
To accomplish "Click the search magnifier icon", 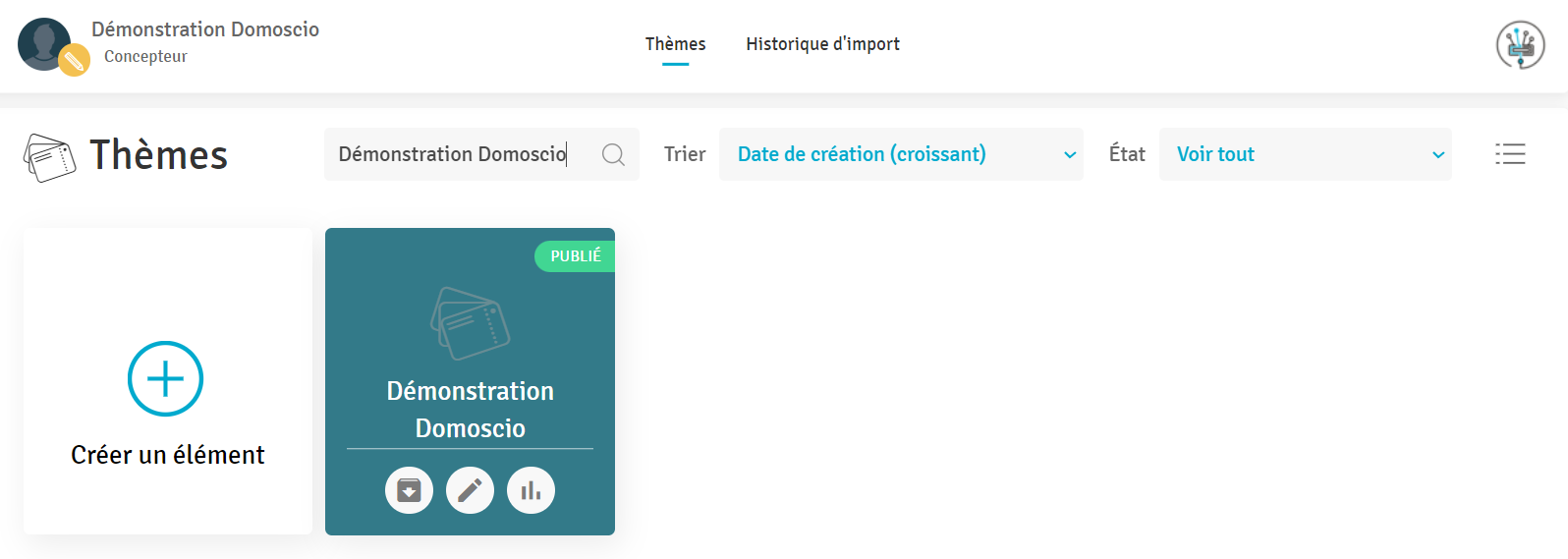I will [613, 154].
